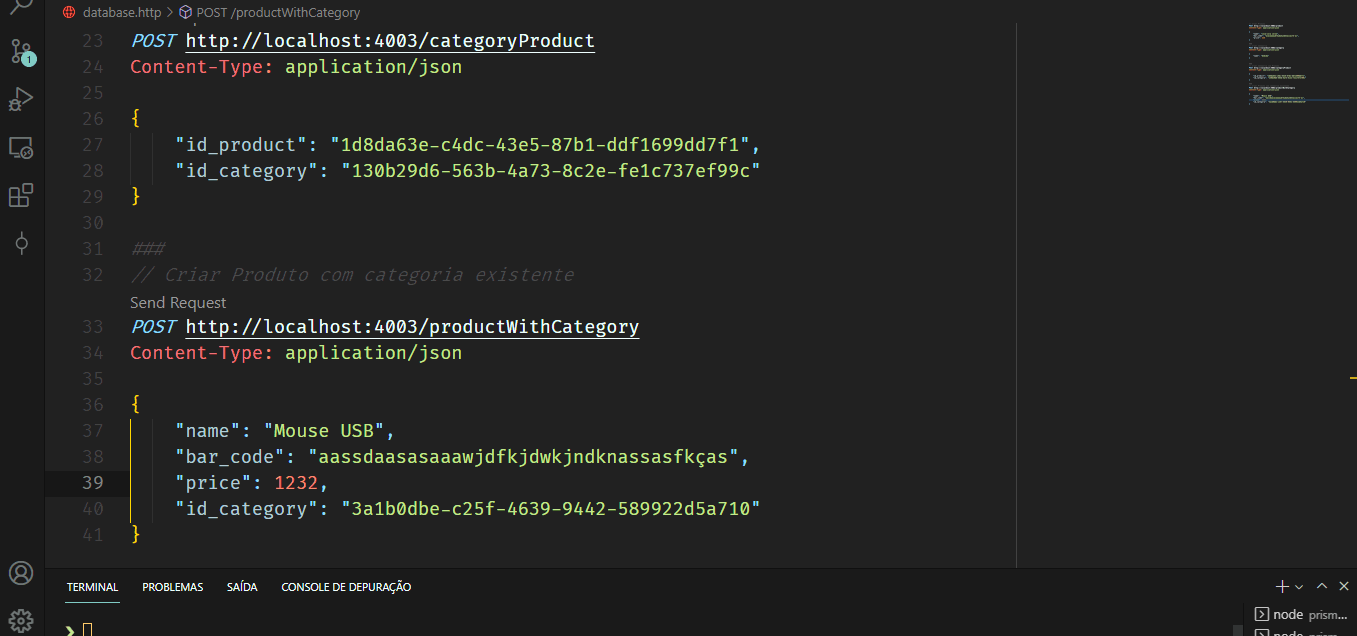The height and width of the screenshot is (636, 1357).
Task: Open terminal launch profile dropdown arrow
Action: [1299, 587]
